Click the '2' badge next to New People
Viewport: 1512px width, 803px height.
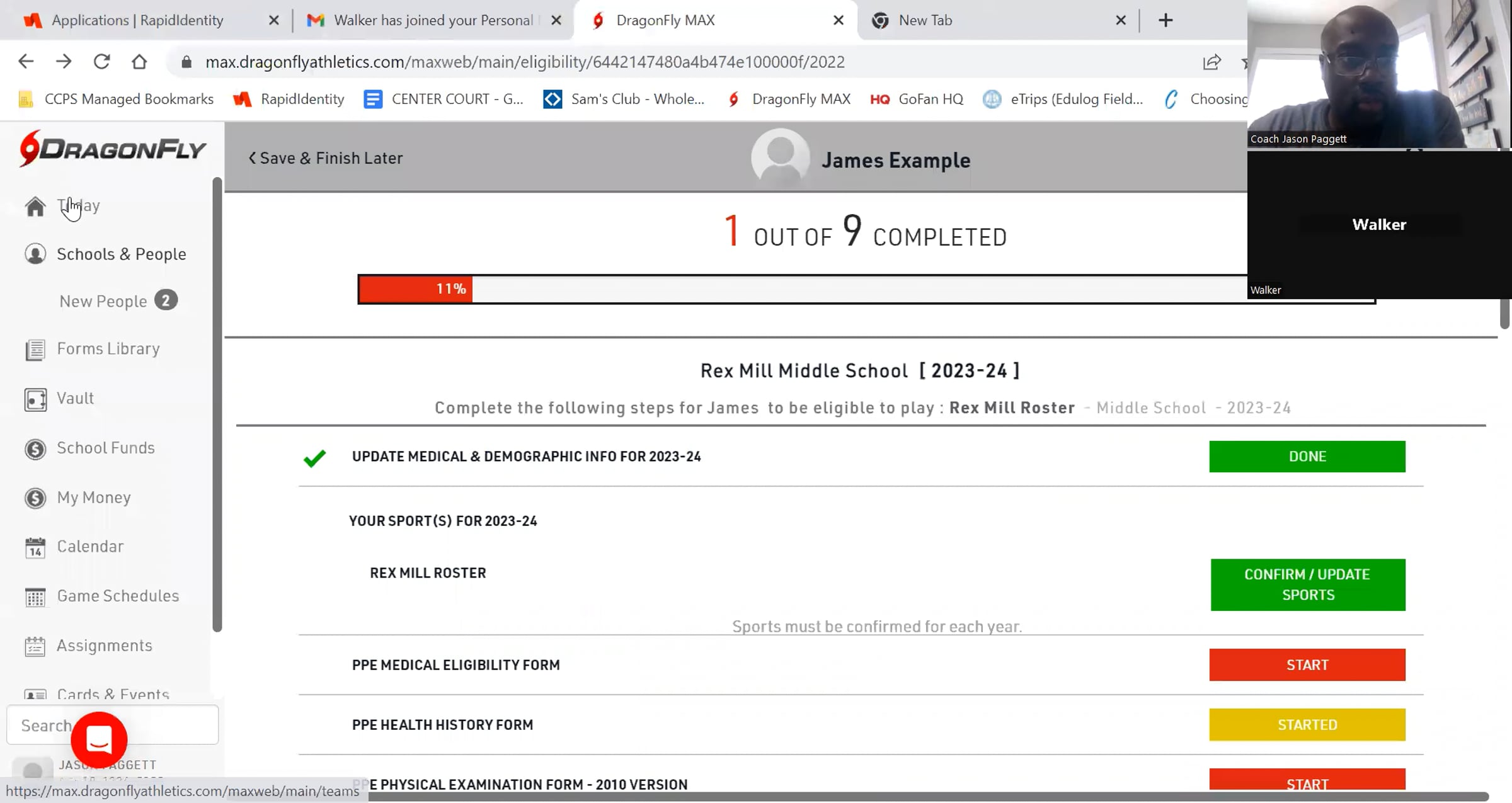(x=166, y=300)
